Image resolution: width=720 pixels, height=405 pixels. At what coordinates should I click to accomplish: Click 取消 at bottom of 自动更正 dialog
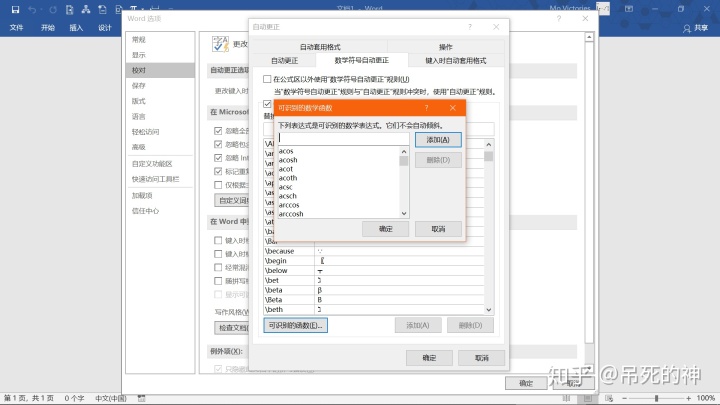tap(482, 358)
